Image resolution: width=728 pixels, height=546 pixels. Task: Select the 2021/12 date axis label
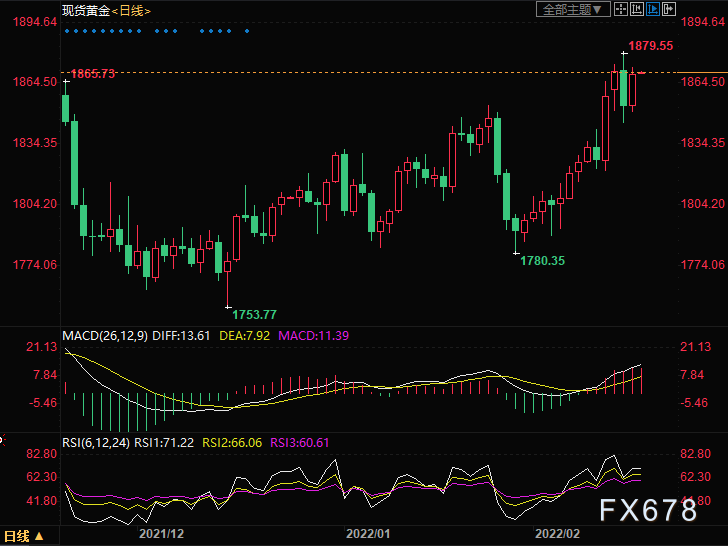[x=162, y=533]
